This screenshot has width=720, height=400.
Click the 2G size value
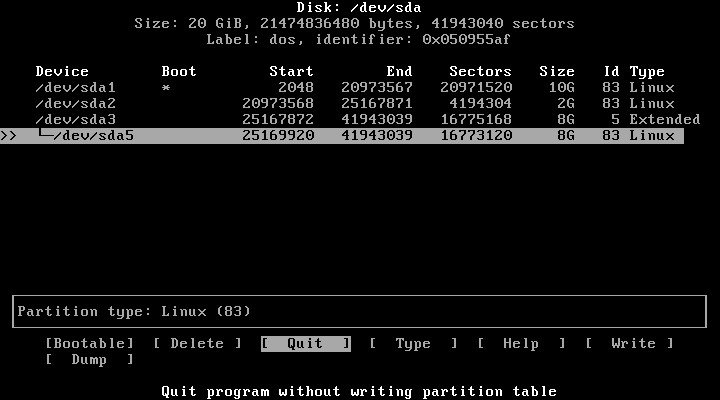[566, 103]
